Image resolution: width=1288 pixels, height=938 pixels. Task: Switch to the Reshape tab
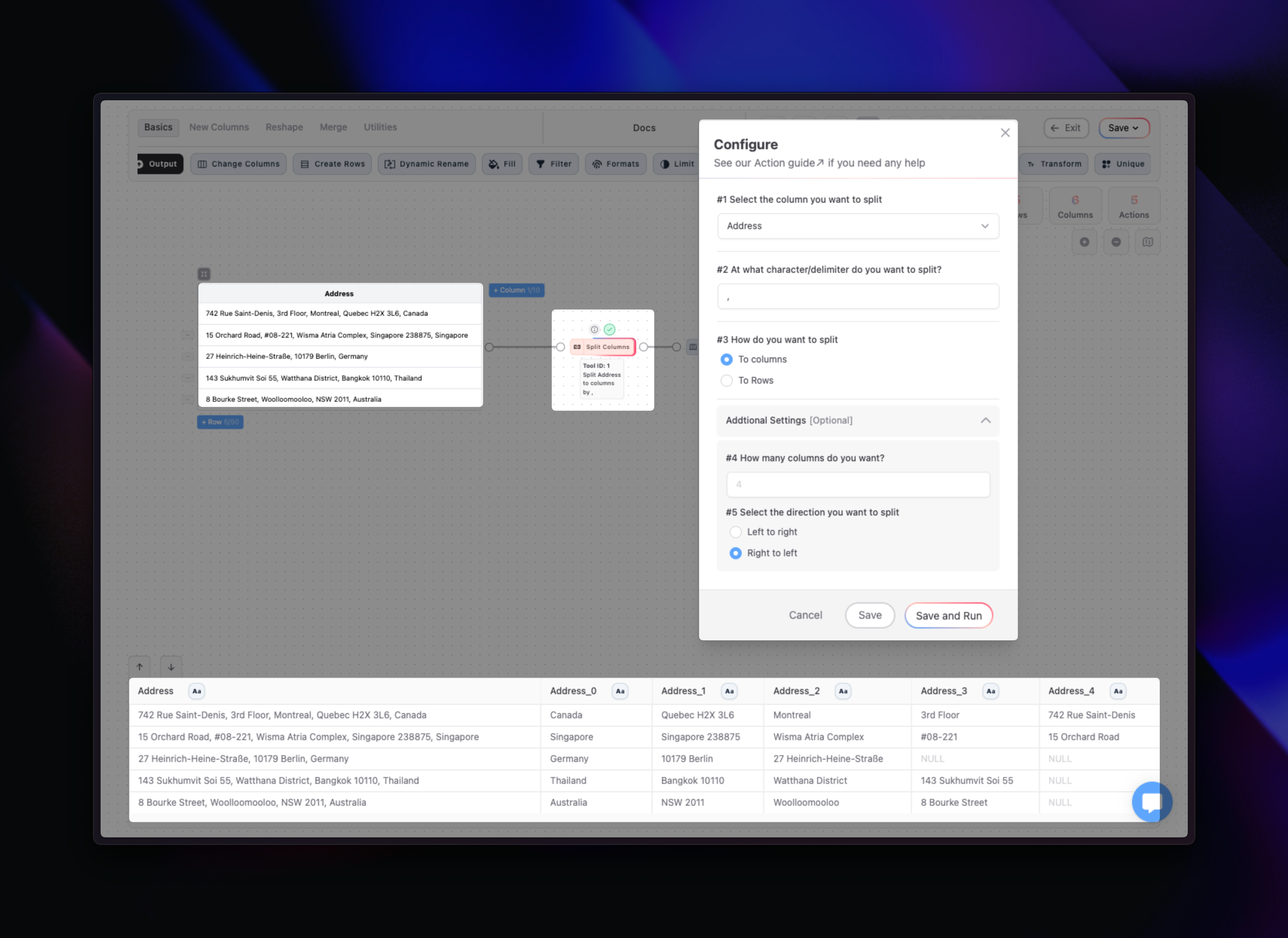[284, 127]
